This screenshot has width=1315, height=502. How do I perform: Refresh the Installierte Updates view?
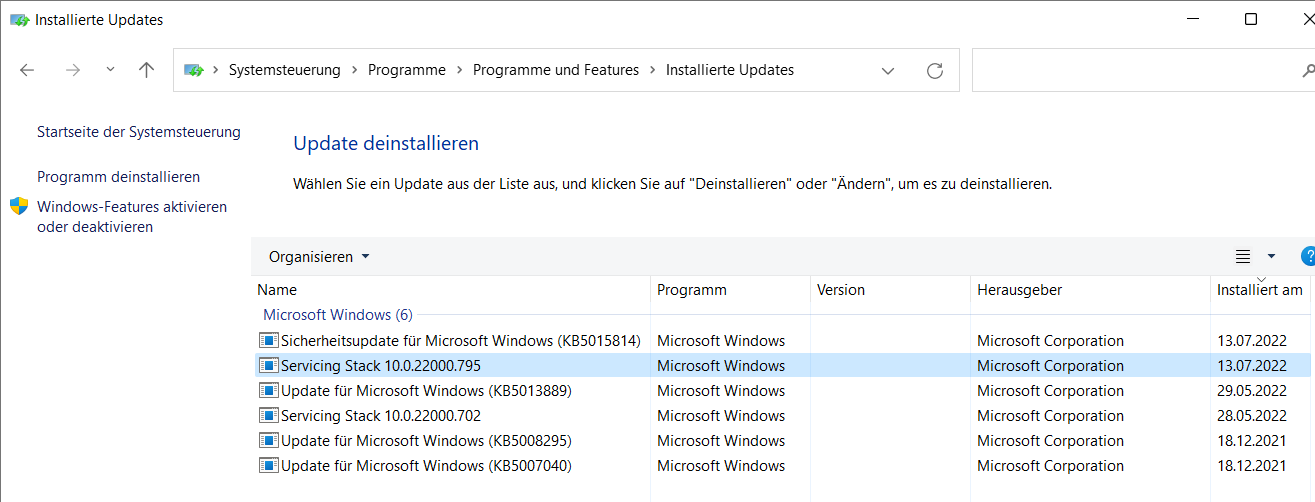point(935,70)
